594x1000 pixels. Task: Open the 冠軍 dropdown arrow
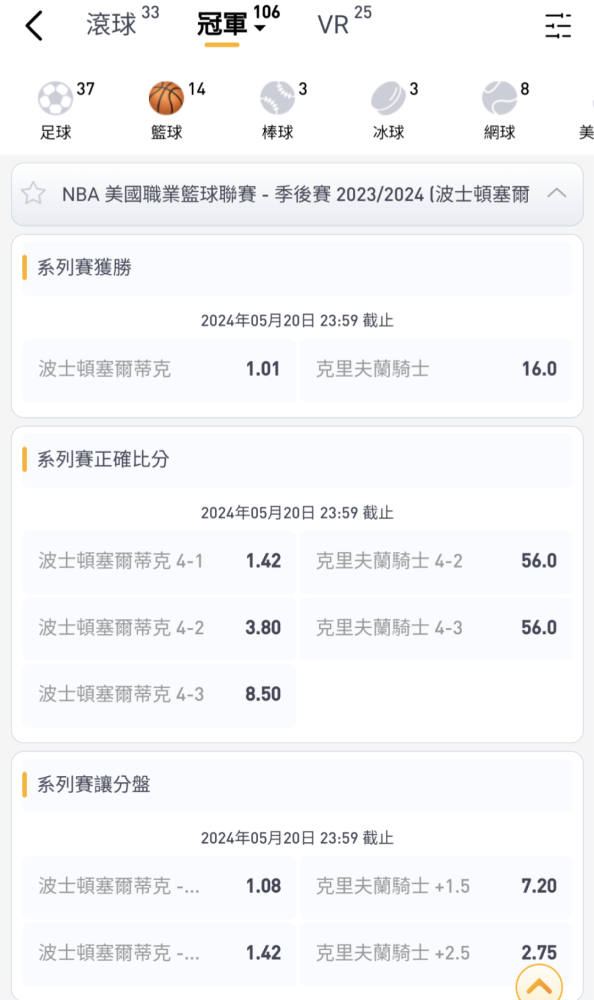(x=260, y=28)
